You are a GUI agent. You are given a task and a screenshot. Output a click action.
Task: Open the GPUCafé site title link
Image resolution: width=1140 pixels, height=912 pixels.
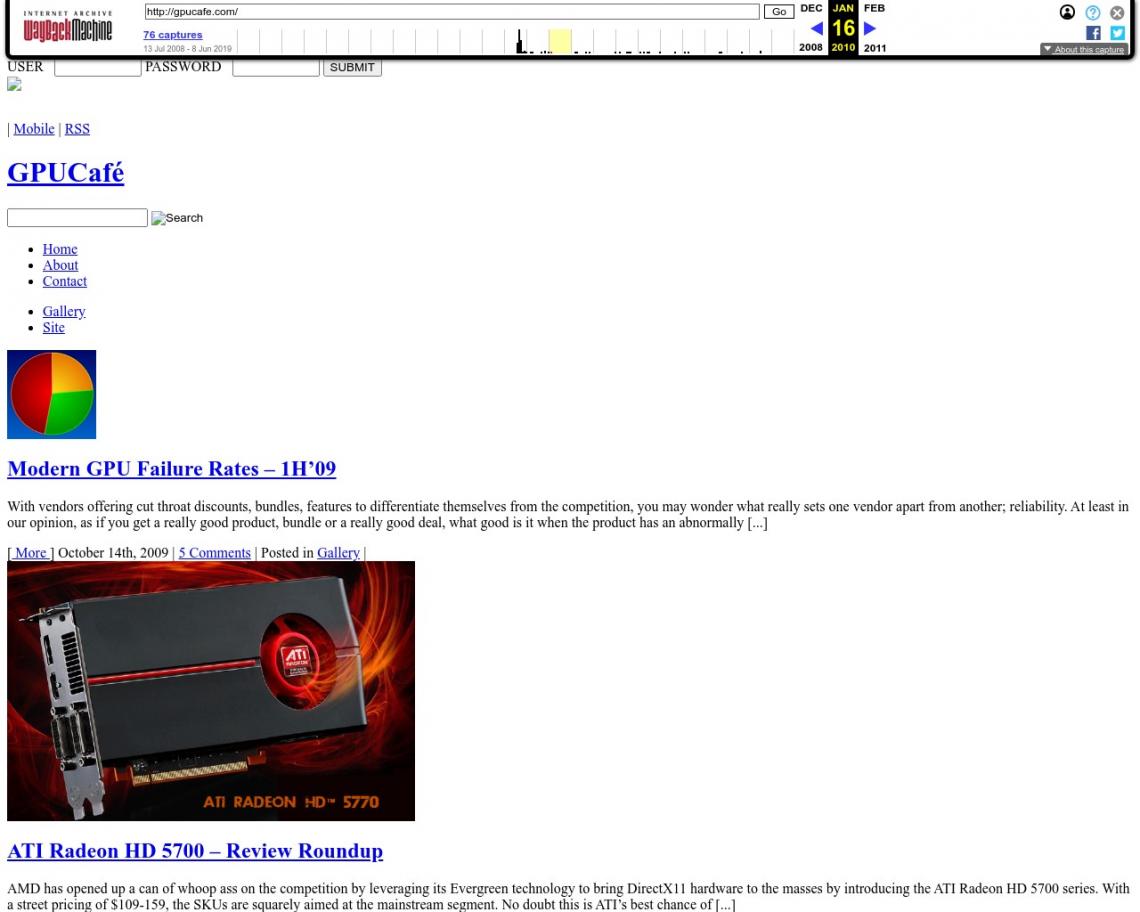pos(65,172)
